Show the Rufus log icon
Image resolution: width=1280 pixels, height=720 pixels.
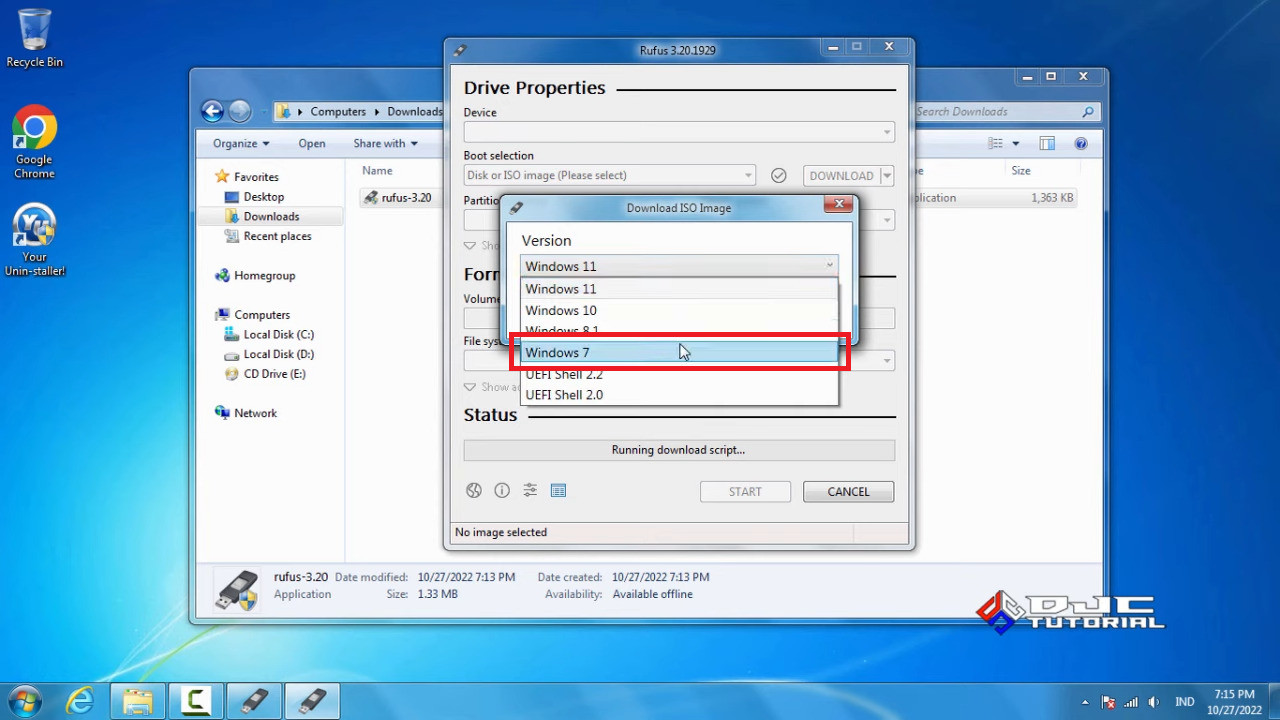coord(558,490)
